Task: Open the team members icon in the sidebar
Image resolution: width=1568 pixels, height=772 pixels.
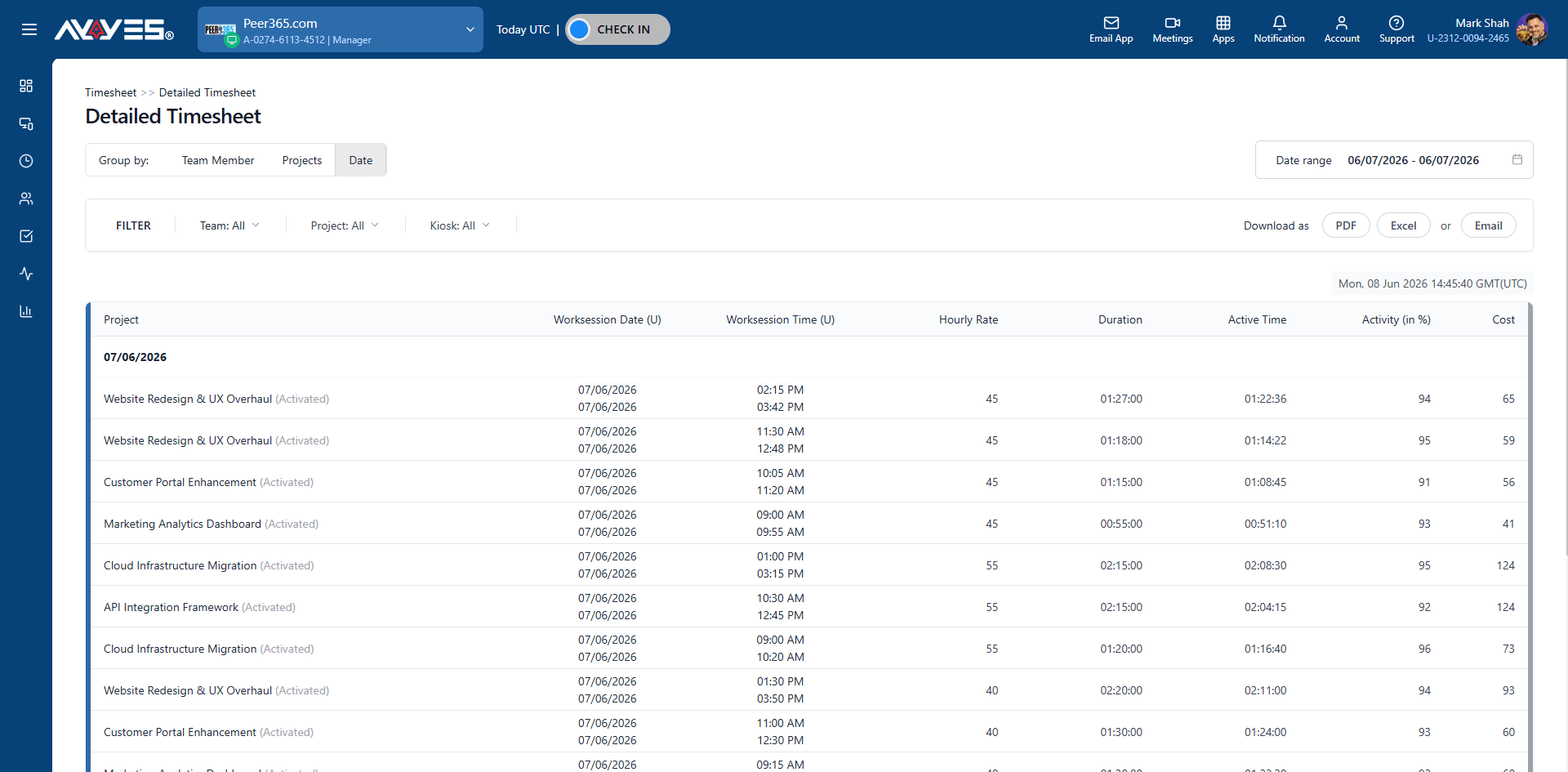Action: click(26, 199)
